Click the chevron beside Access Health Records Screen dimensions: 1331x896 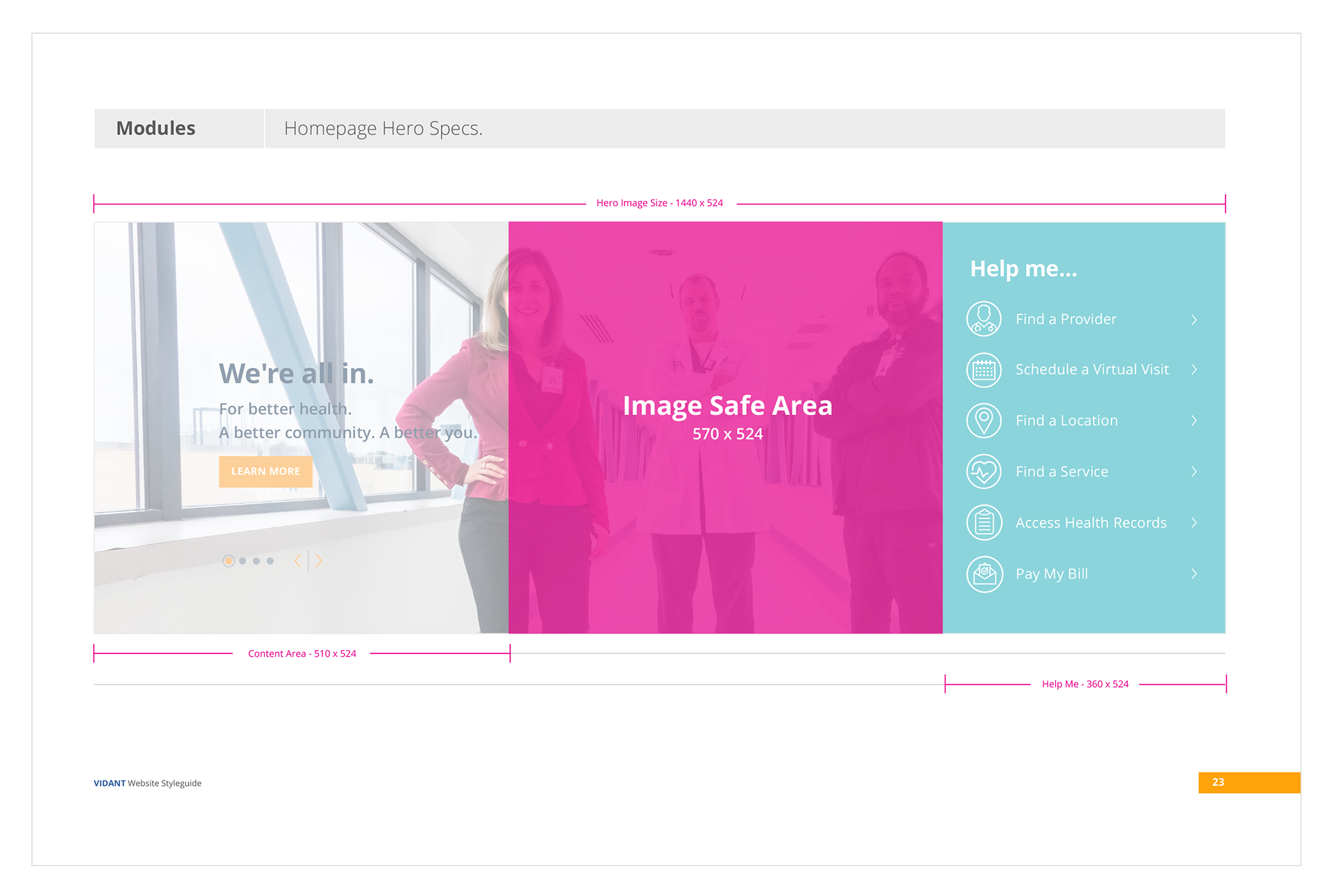pyautogui.click(x=1194, y=522)
